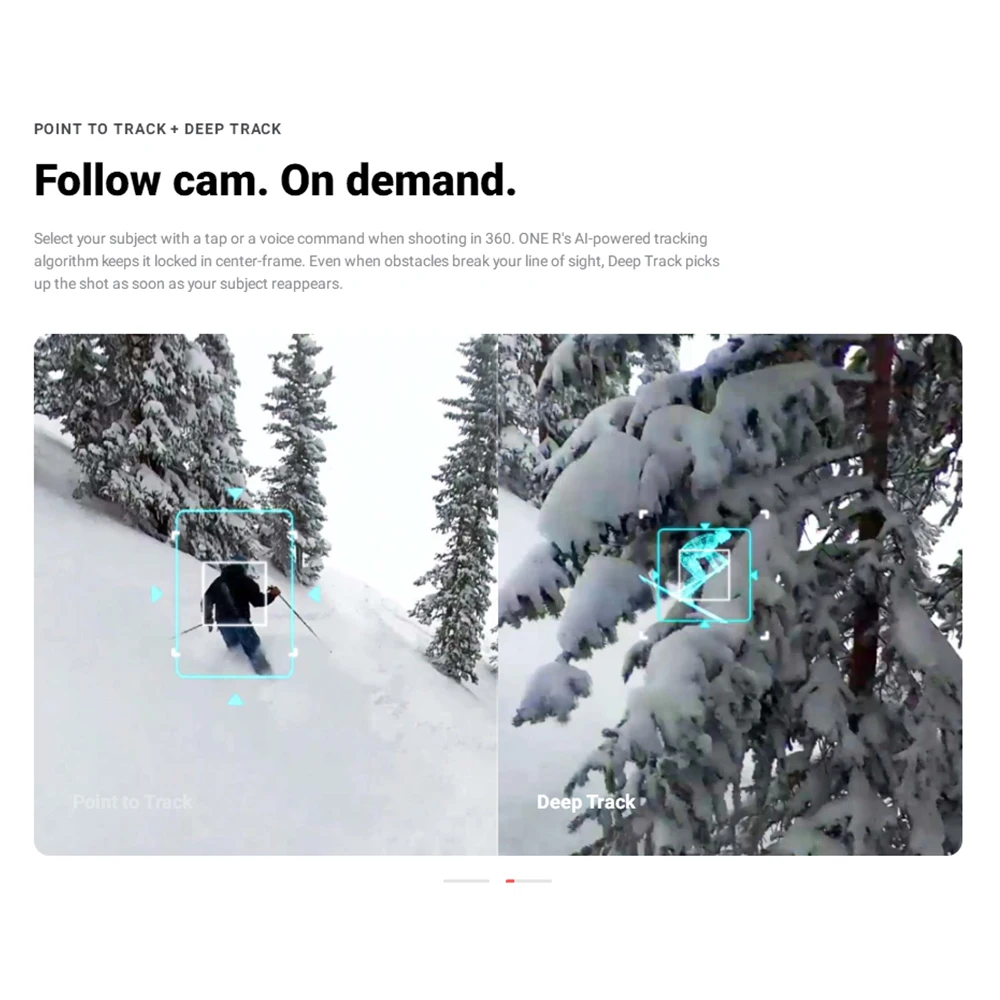Click the "Point to Track" label
The width and height of the screenshot is (1000, 1000).
coord(133,802)
